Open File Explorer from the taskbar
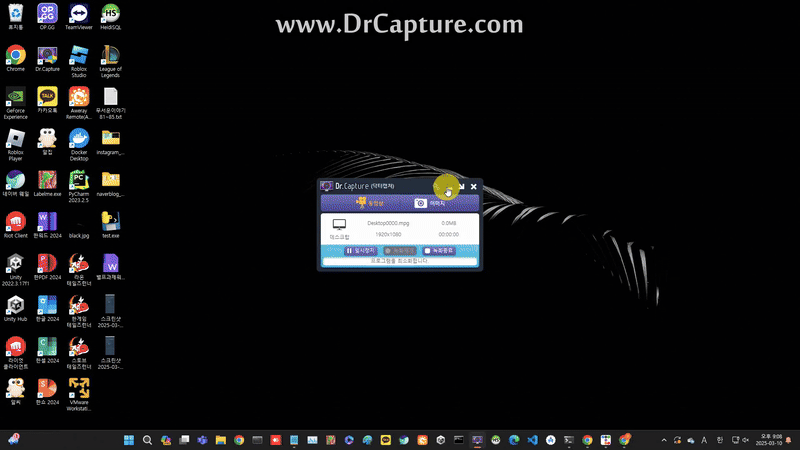Viewport: 800px width, 450px height. click(220, 440)
